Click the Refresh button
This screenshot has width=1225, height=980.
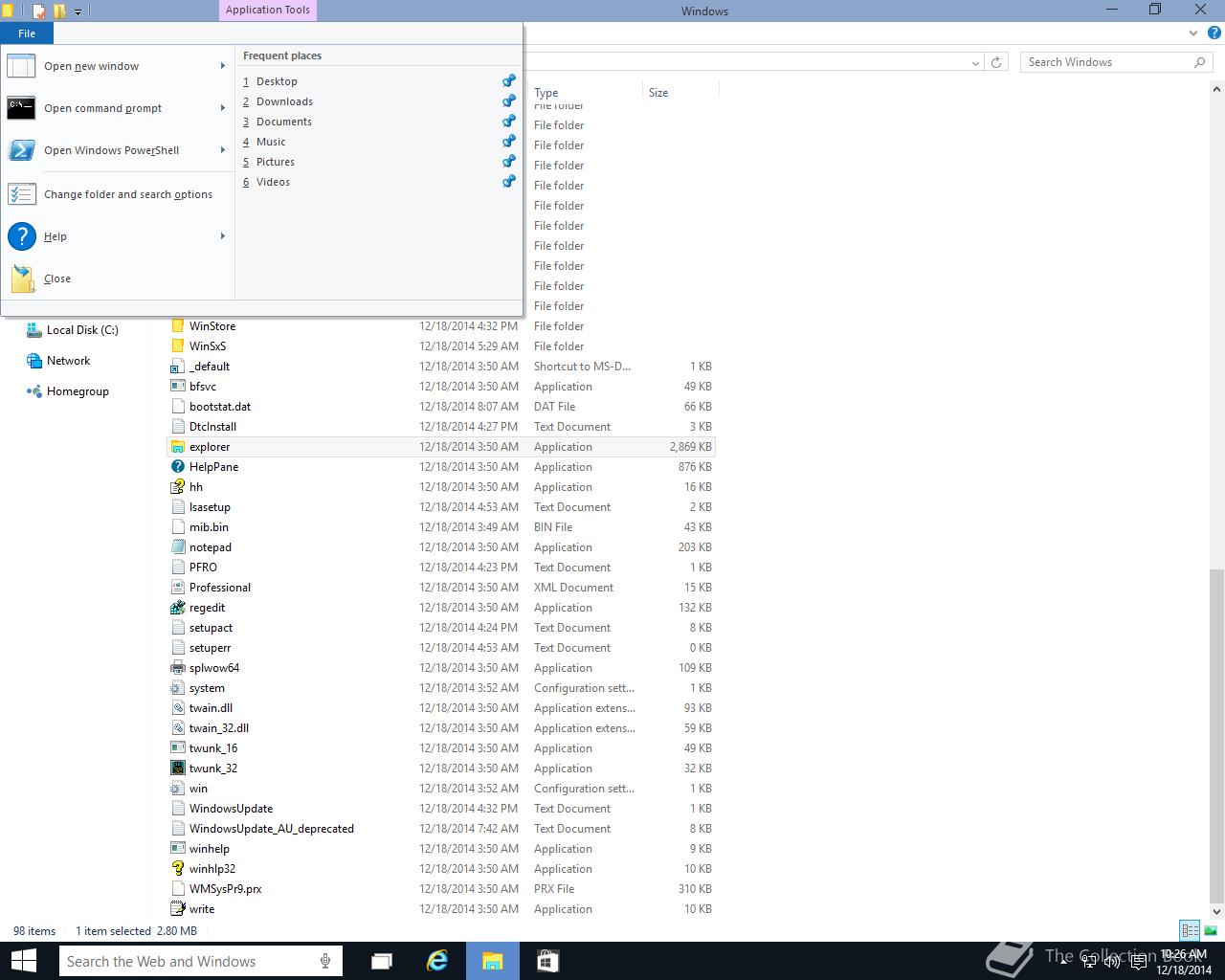996,62
